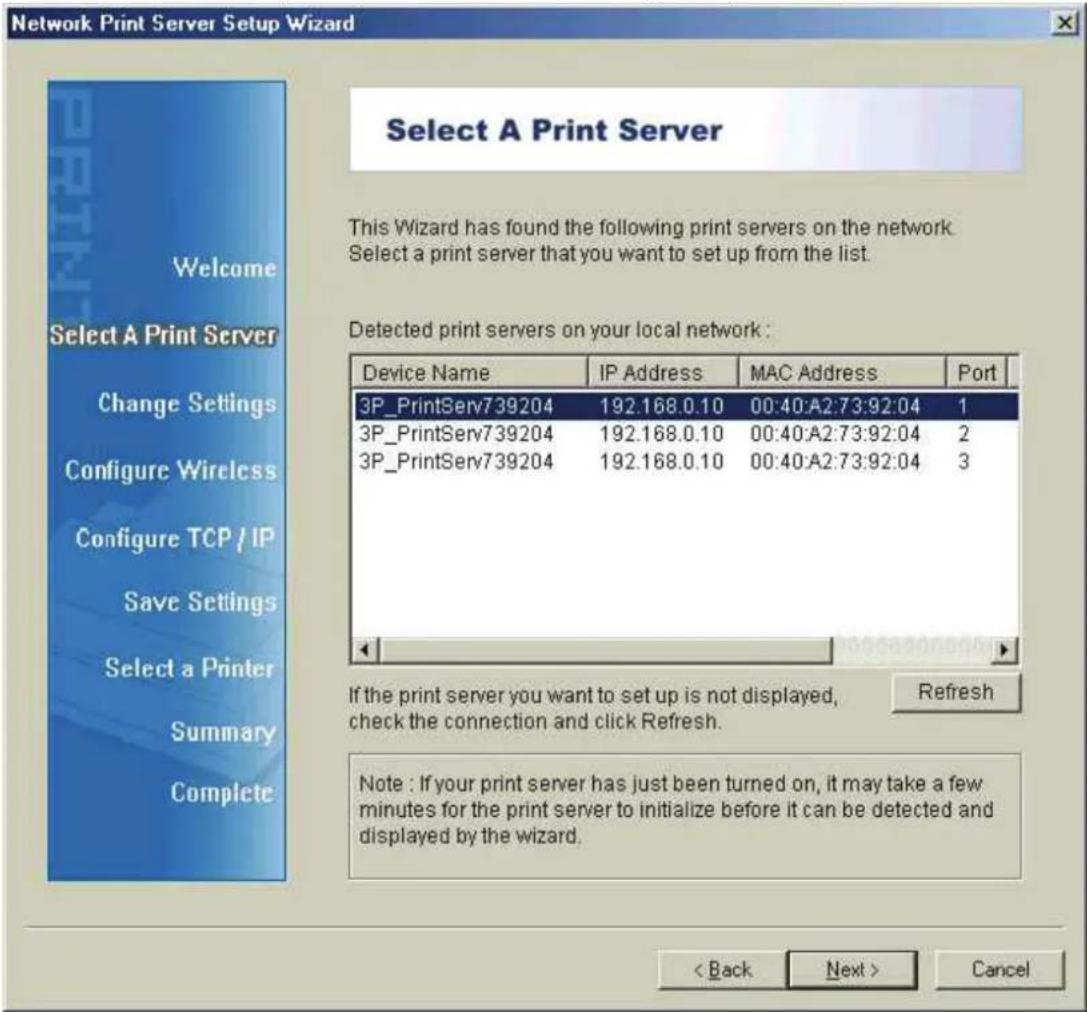
Task: Click the MAC Address column header
Action: [x=842, y=372]
